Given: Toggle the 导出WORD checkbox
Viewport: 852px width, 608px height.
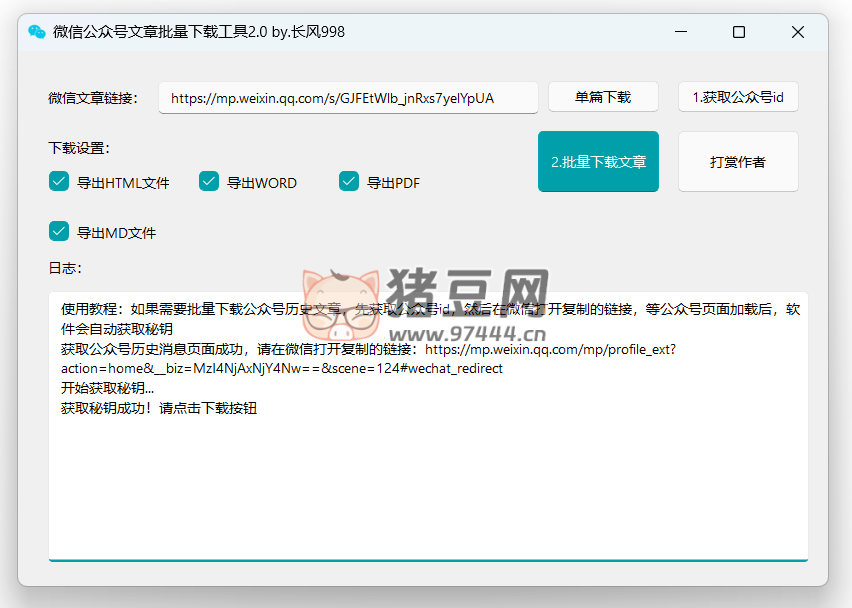Looking at the screenshot, I should 209,181.
